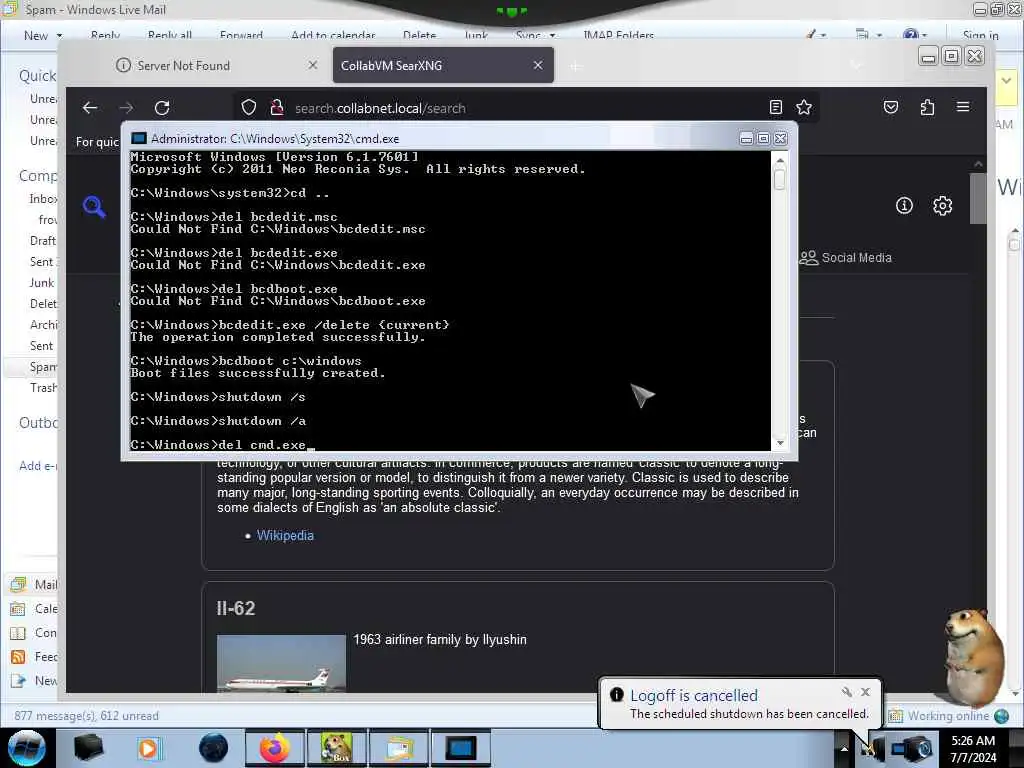Click the Bonzi hamster desktop character

point(973,656)
